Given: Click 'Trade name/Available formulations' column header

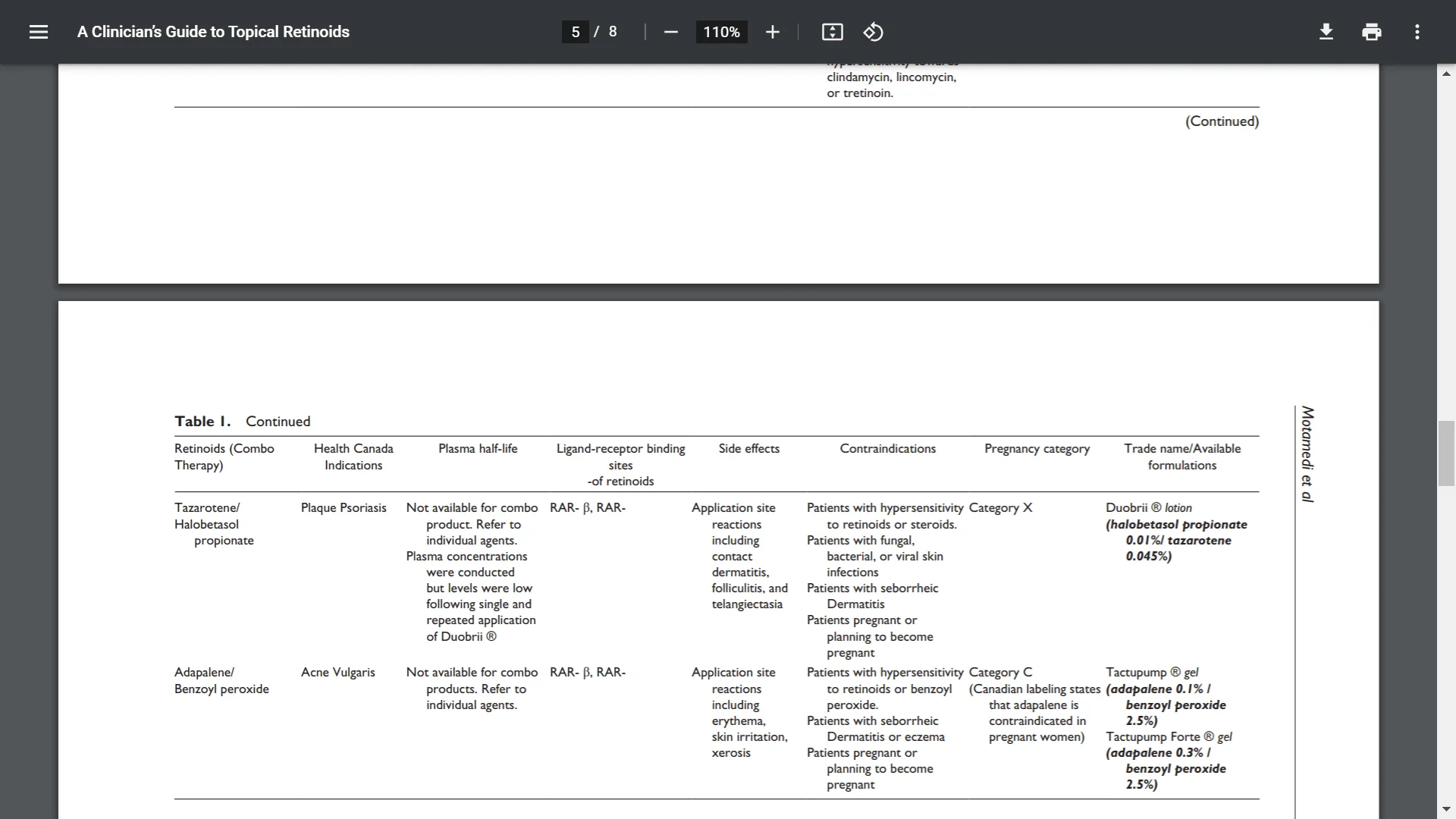Looking at the screenshot, I should pos(1182,457).
